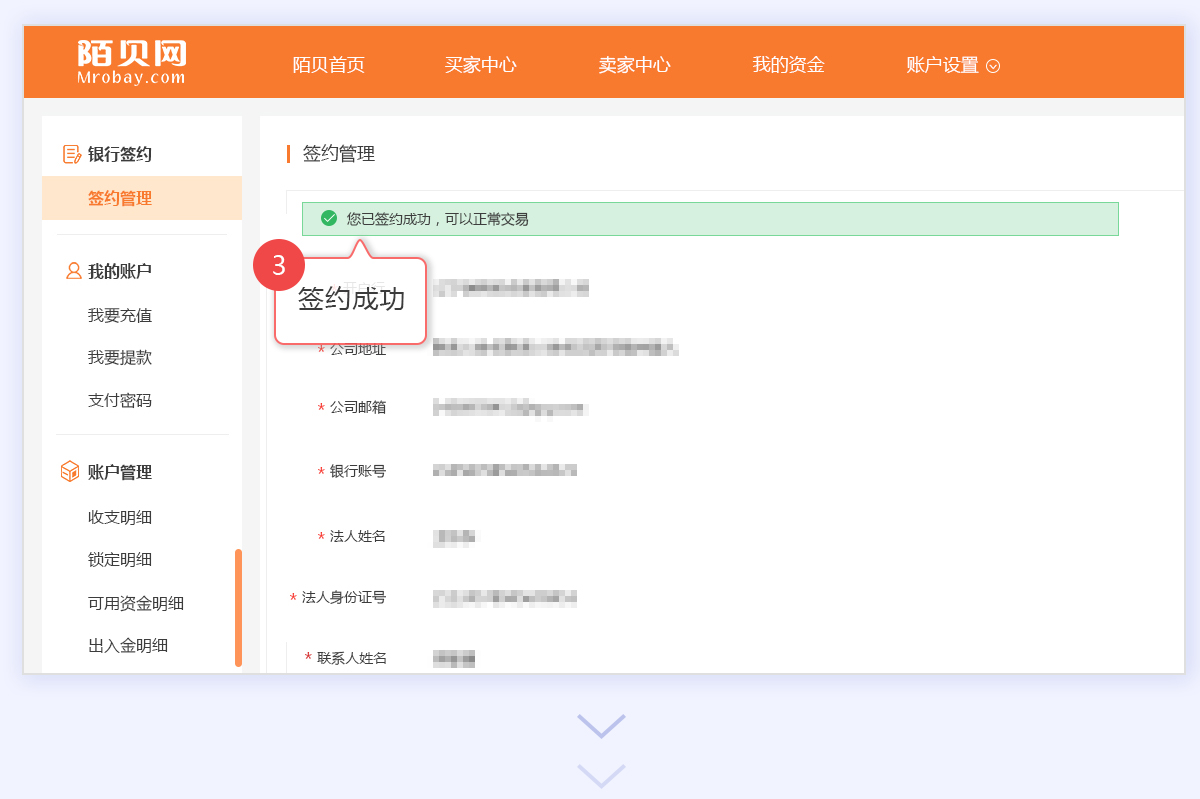This screenshot has width=1200, height=799.
Task: Click the green success checkmark icon
Action: (329, 218)
